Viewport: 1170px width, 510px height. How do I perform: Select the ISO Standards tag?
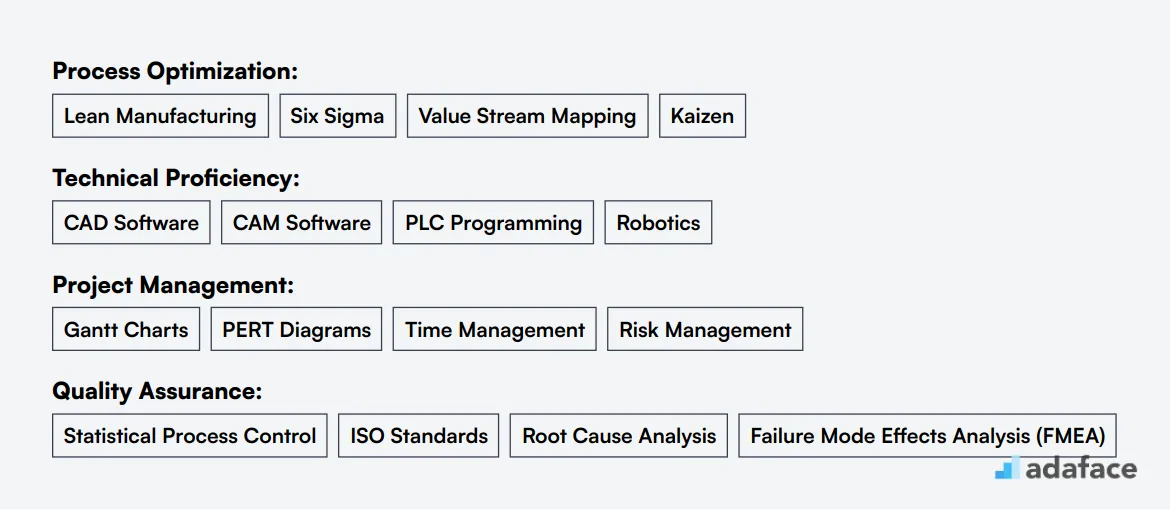coord(419,435)
